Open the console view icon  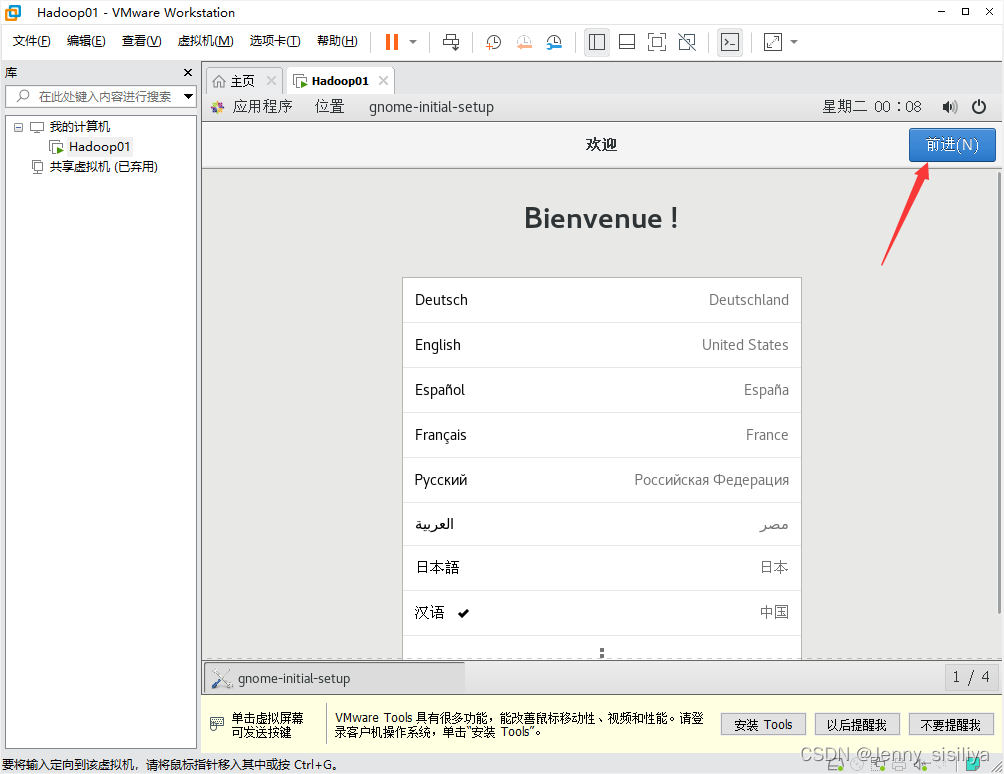tap(730, 42)
